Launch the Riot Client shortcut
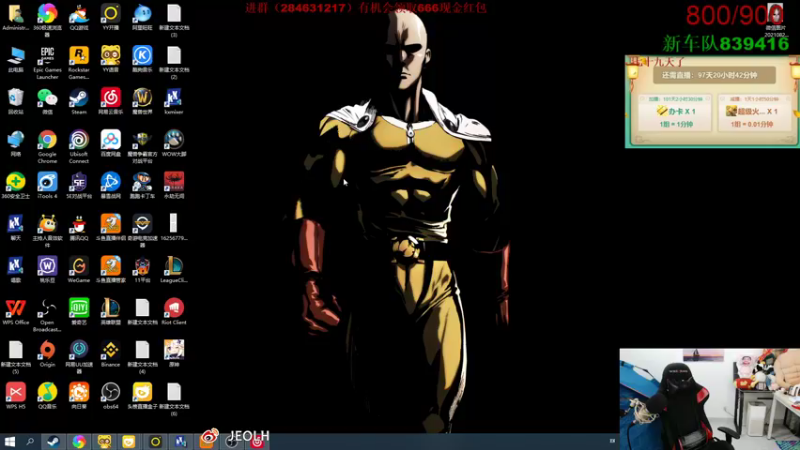The image size is (800, 450). pyautogui.click(x=174, y=312)
